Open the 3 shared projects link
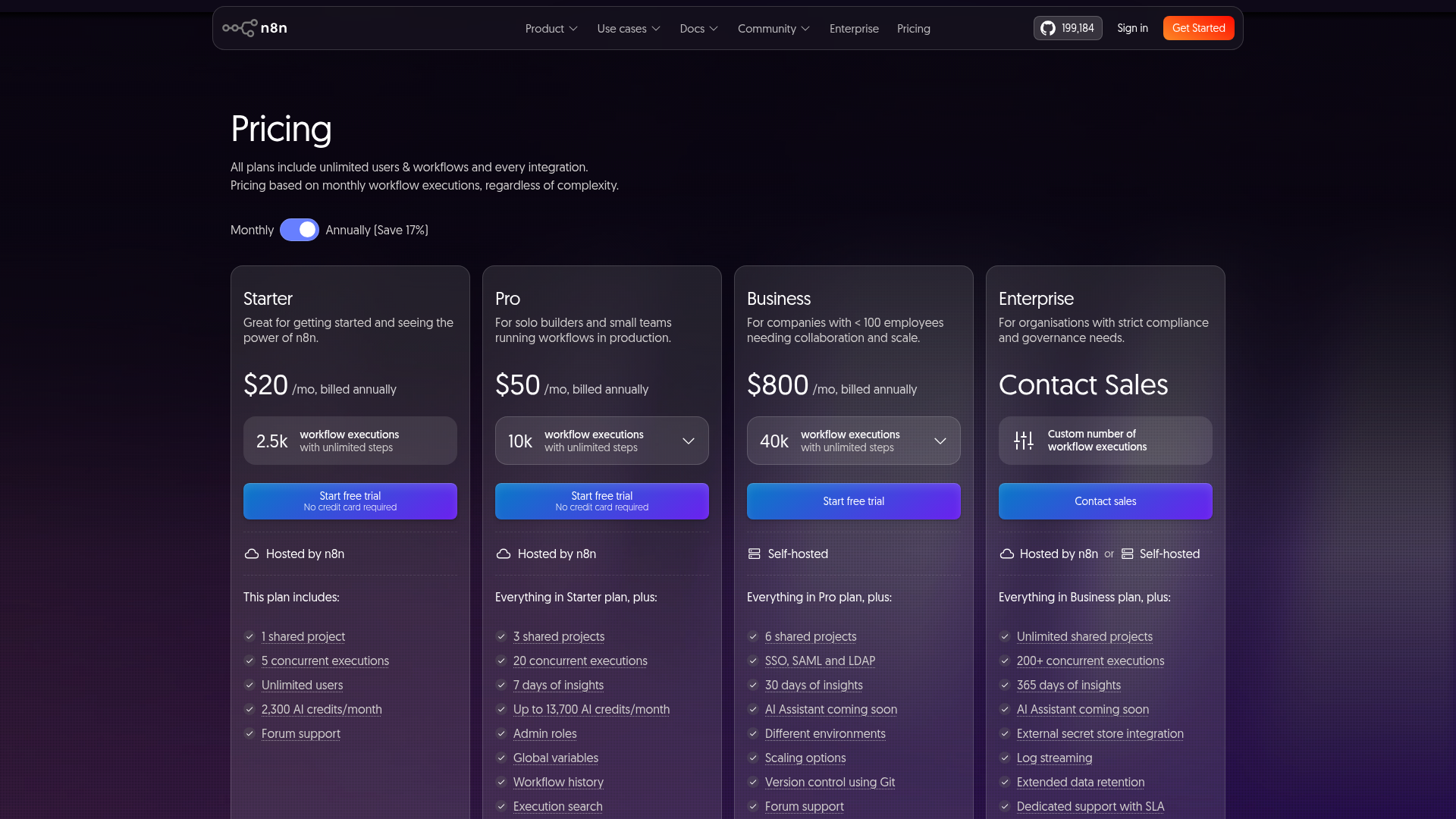The width and height of the screenshot is (1456, 819). pyautogui.click(x=559, y=636)
